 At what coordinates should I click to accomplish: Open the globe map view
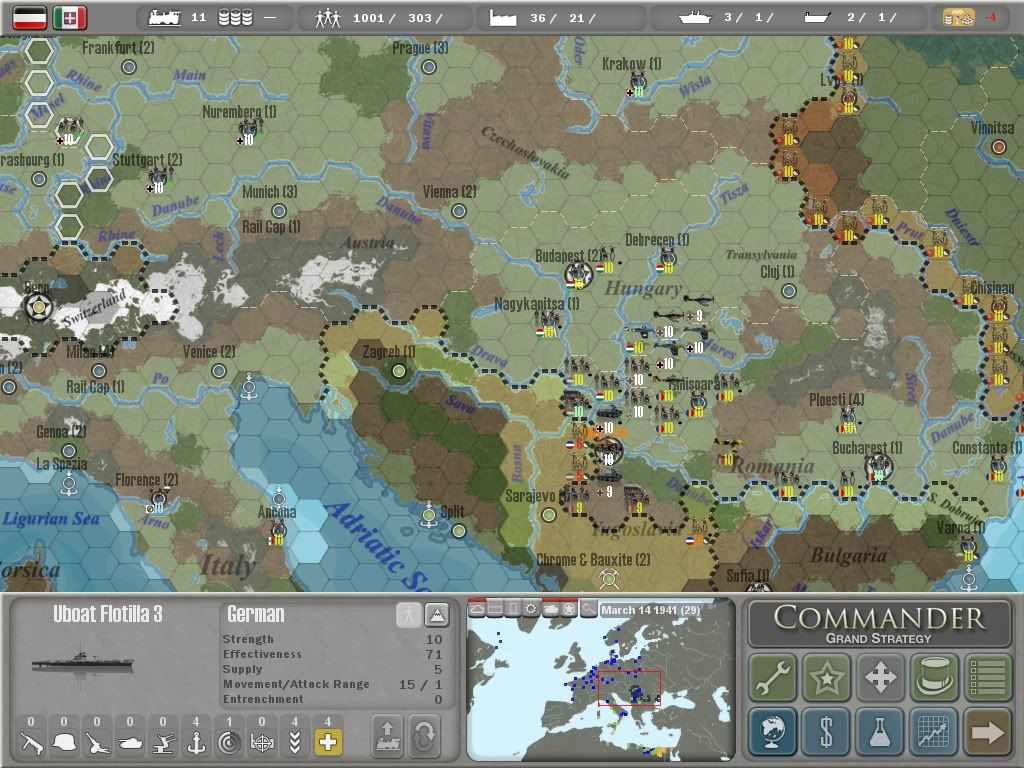(x=773, y=731)
